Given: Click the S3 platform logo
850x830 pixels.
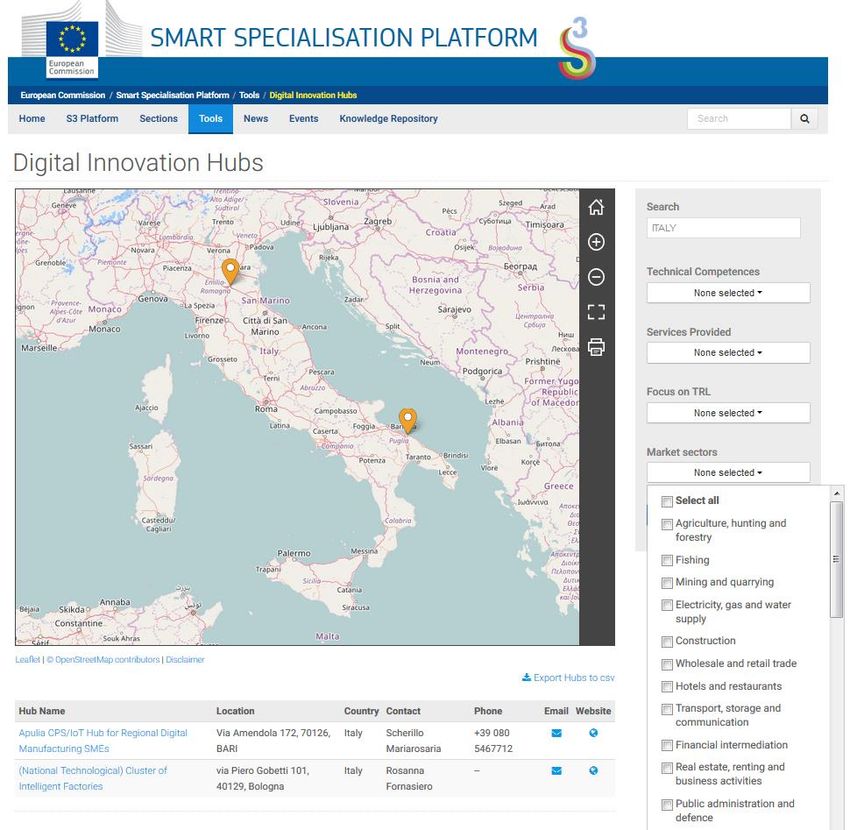Looking at the screenshot, I should point(577,48).
